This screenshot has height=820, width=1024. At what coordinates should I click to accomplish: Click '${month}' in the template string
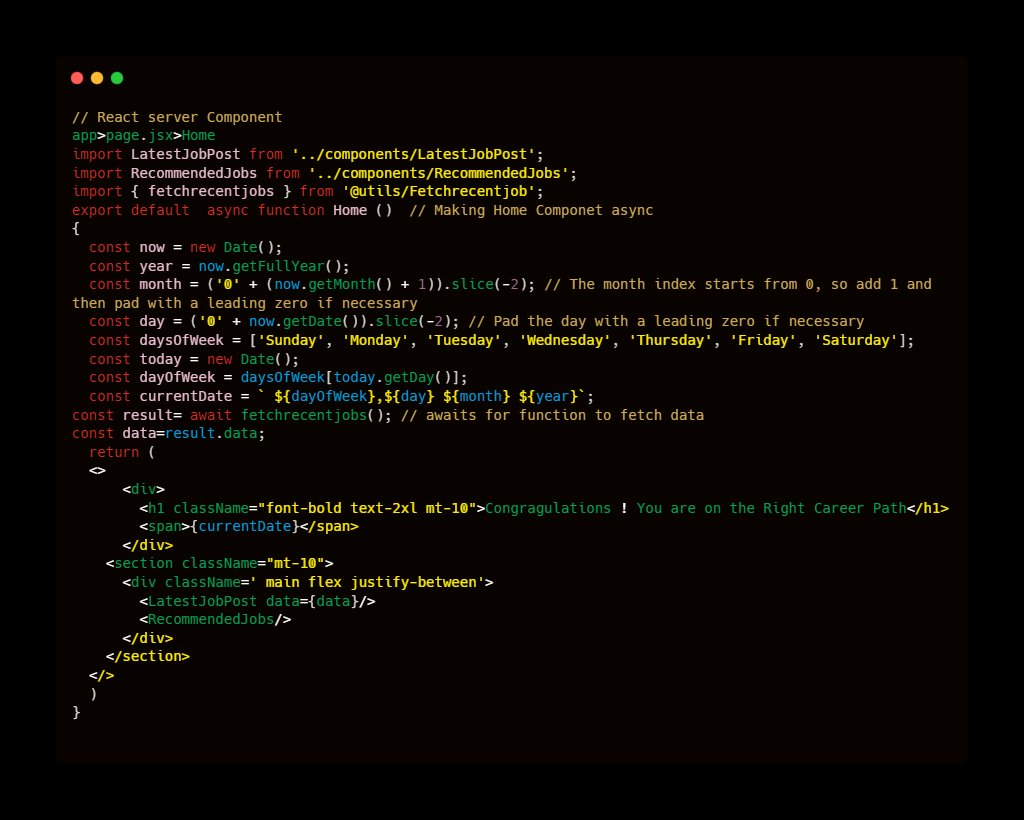coord(477,397)
